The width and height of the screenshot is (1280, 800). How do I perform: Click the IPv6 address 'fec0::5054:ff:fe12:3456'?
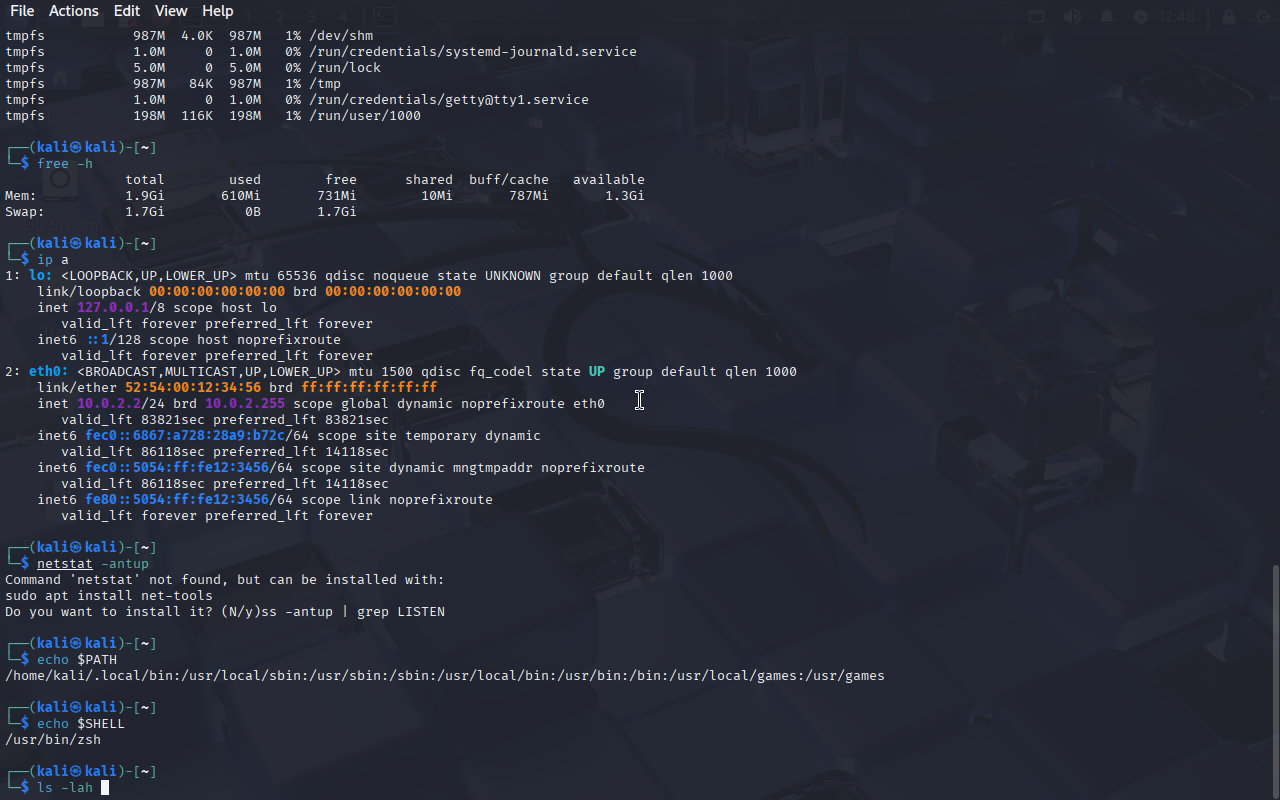(x=177, y=468)
